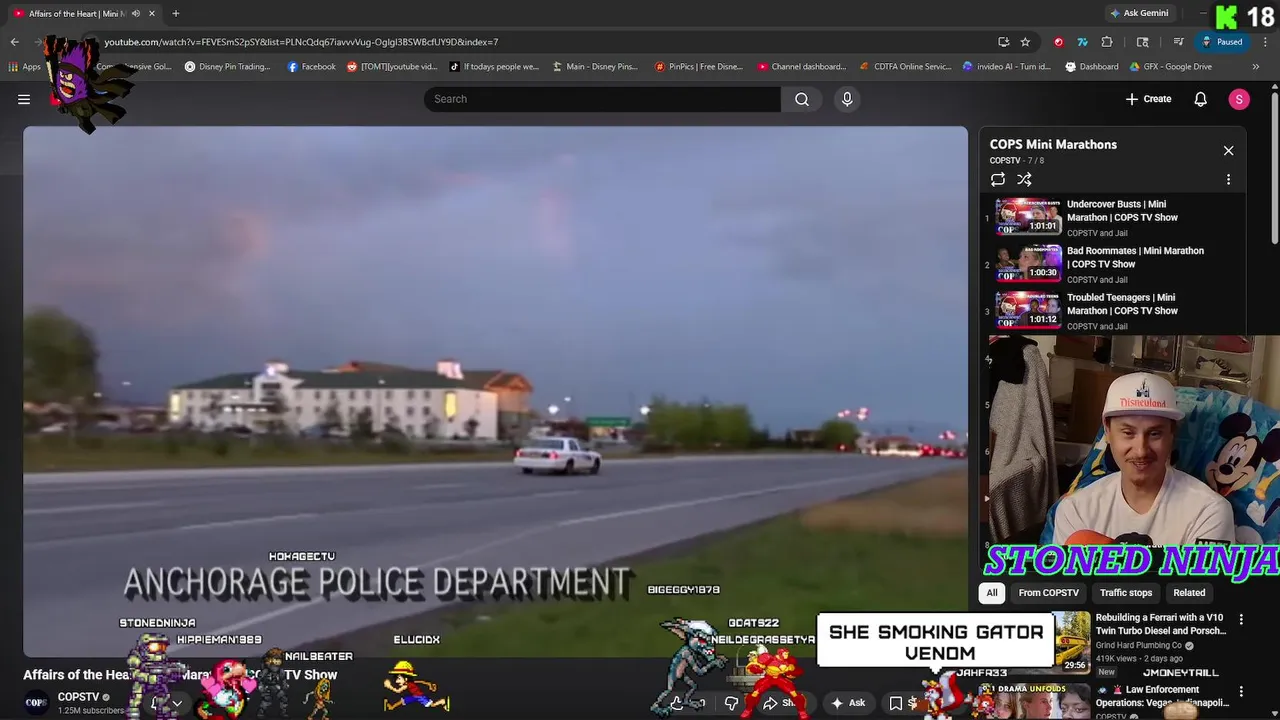1280x720 pixels.
Task: Go back using the browser back arrow
Action: [x=14, y=42]
